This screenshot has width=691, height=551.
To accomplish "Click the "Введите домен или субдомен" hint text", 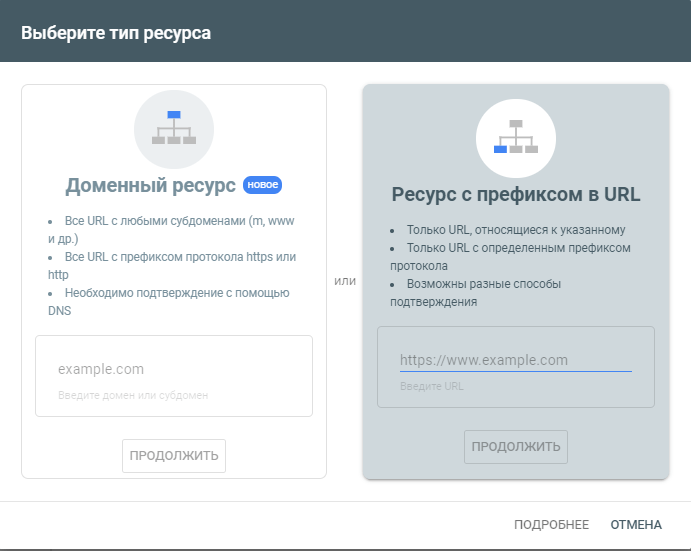I will (133, 395).
